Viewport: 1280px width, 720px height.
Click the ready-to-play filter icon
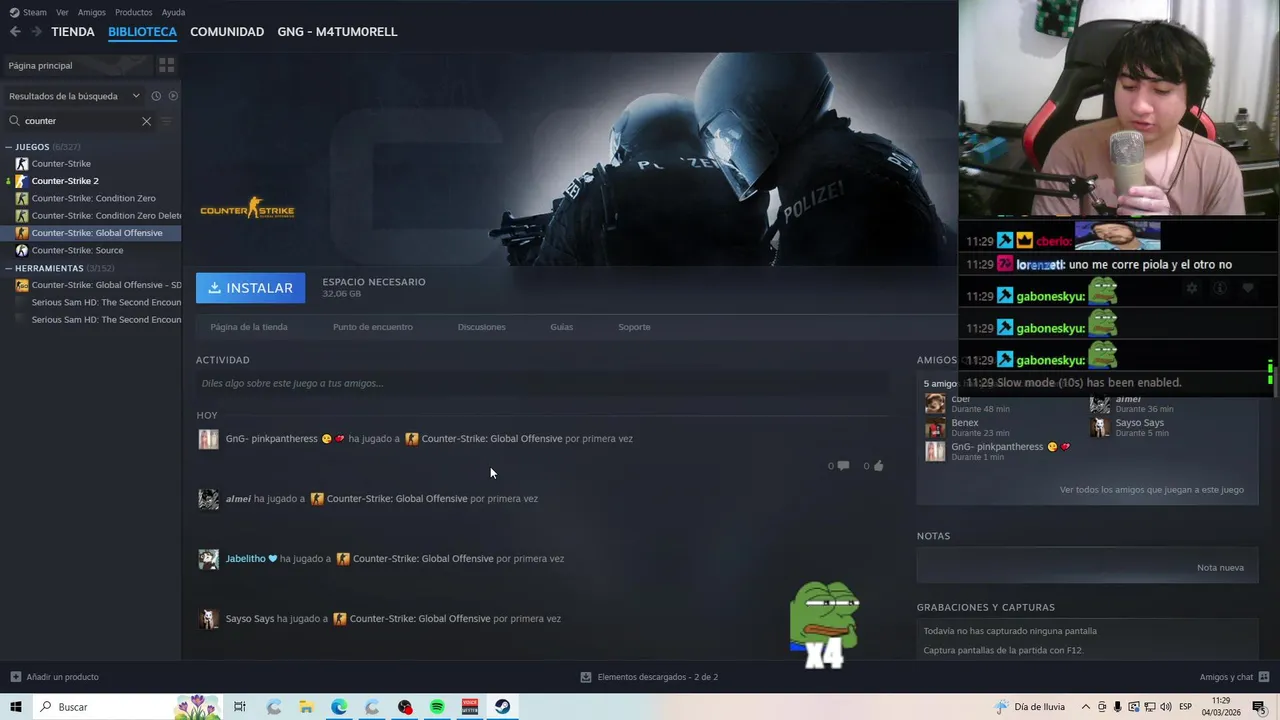point(173,96)
